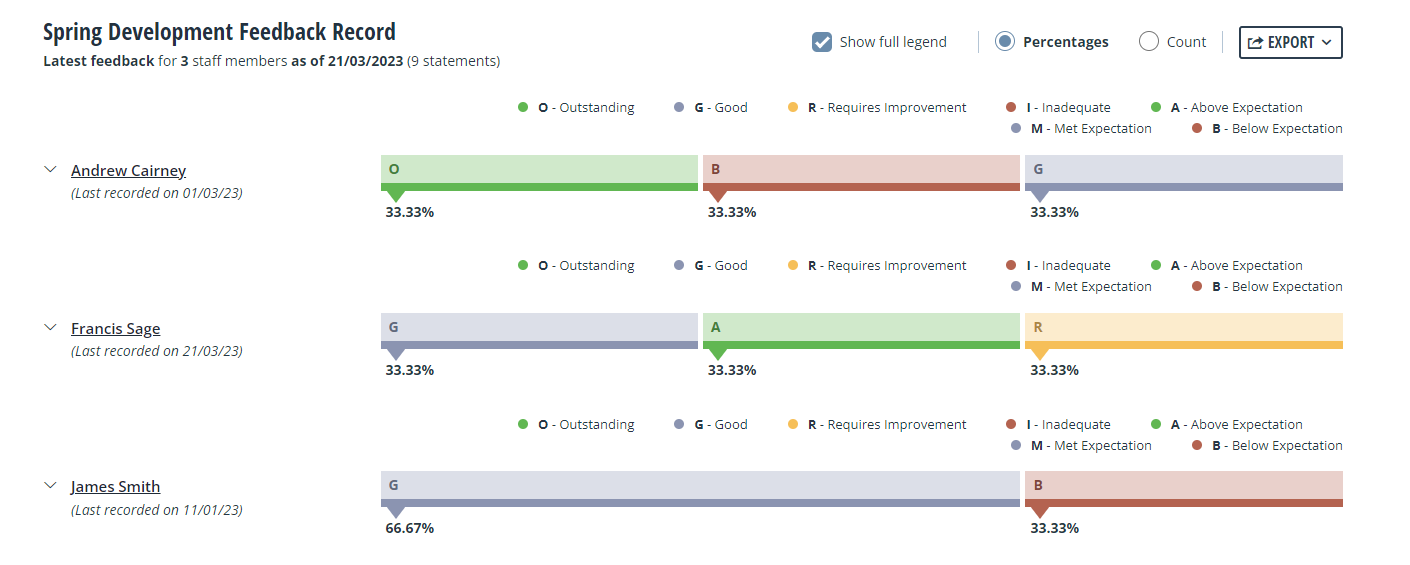The height and width of the screenshot is (565, 1410).
Task: Click grey marker under Andrew Cairney's G bar
Action: coord(1039,196)
